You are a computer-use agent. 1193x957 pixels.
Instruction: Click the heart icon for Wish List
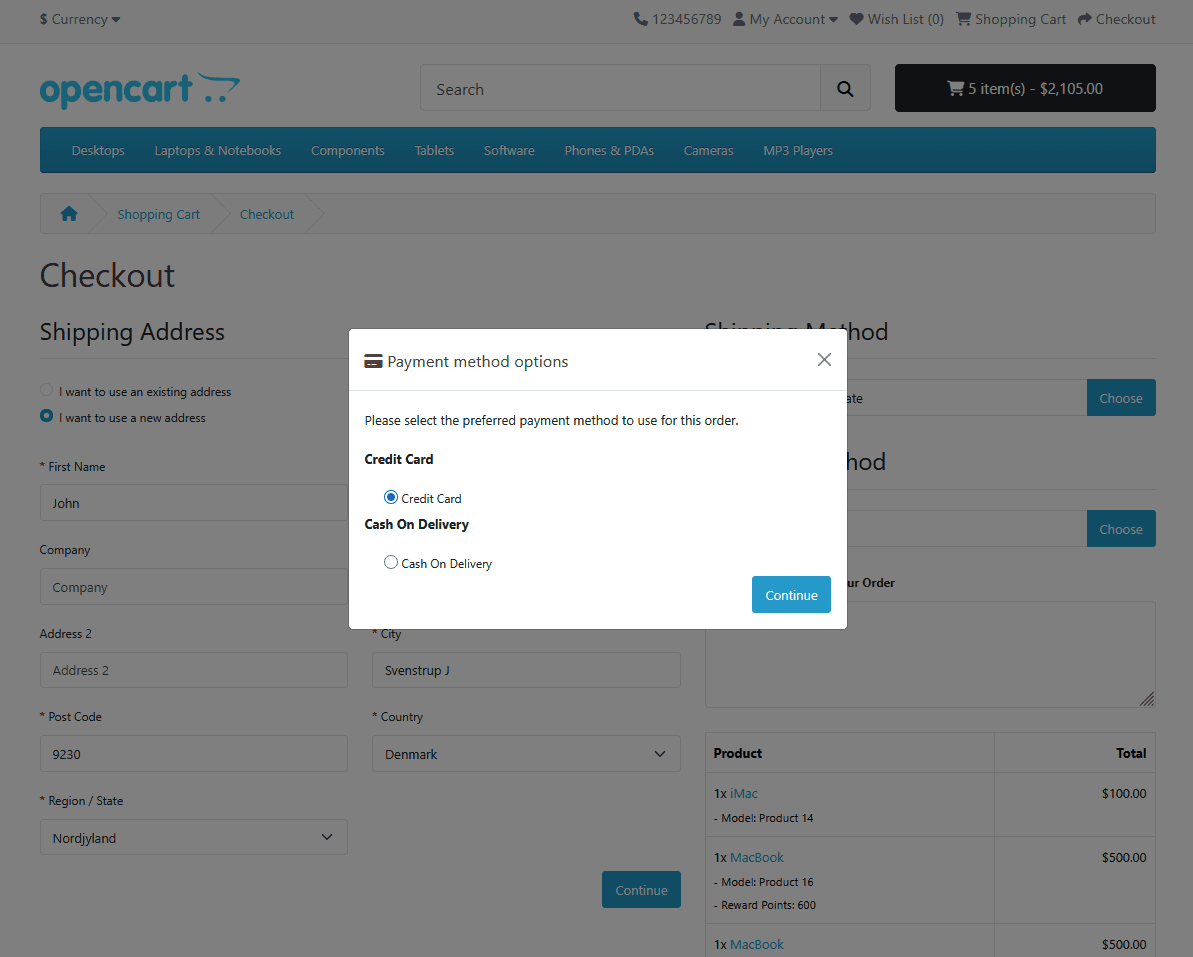(x=856, y=19)
